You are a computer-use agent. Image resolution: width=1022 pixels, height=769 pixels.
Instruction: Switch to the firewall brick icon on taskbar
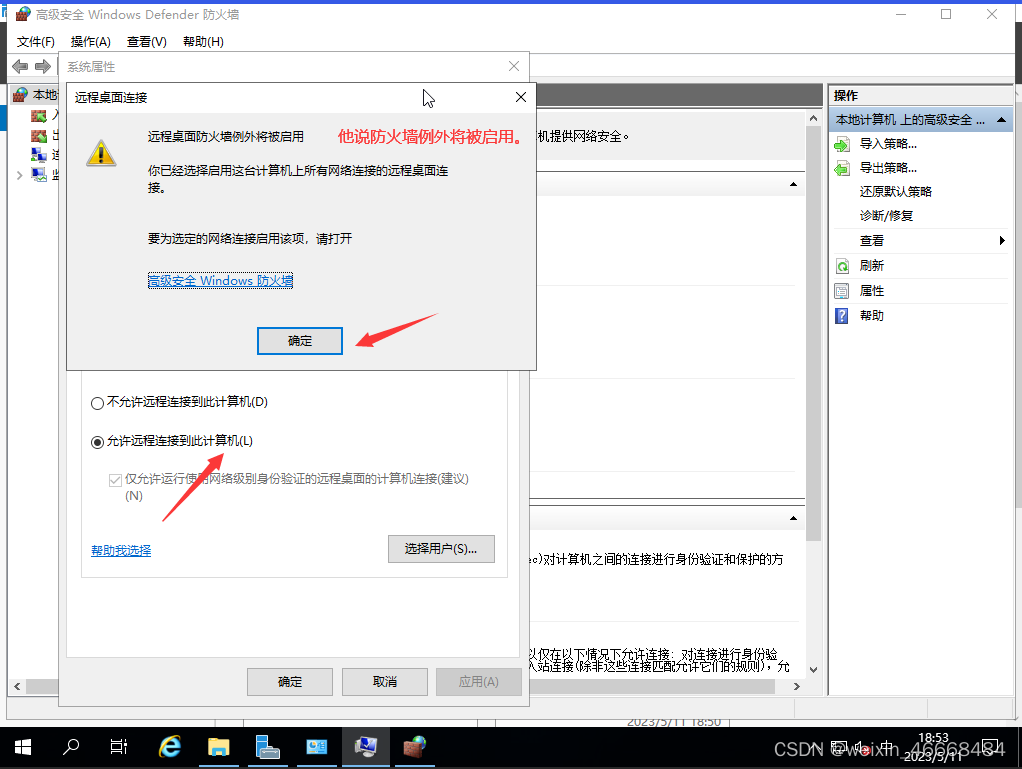tap(415, 747)
